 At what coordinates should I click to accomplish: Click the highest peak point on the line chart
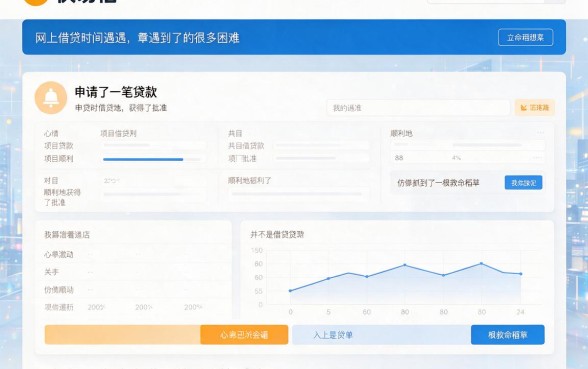[482, 264]
